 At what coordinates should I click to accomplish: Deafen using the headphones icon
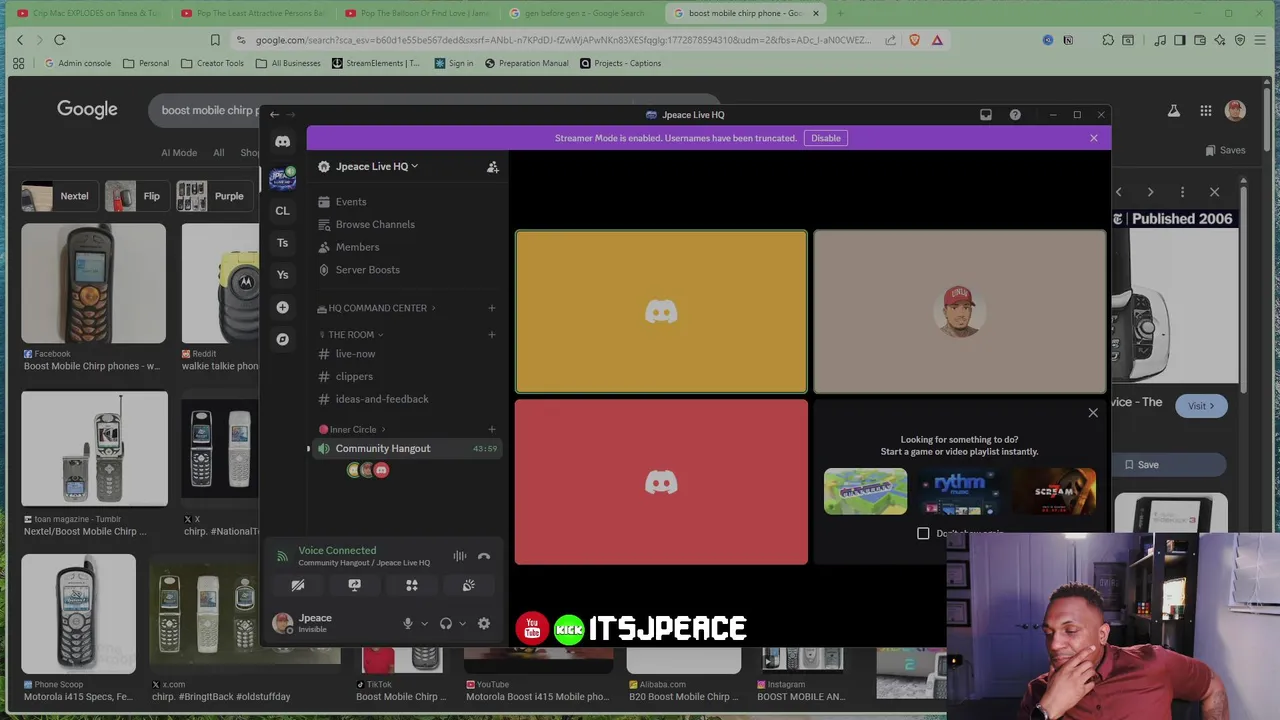[446, 623]
